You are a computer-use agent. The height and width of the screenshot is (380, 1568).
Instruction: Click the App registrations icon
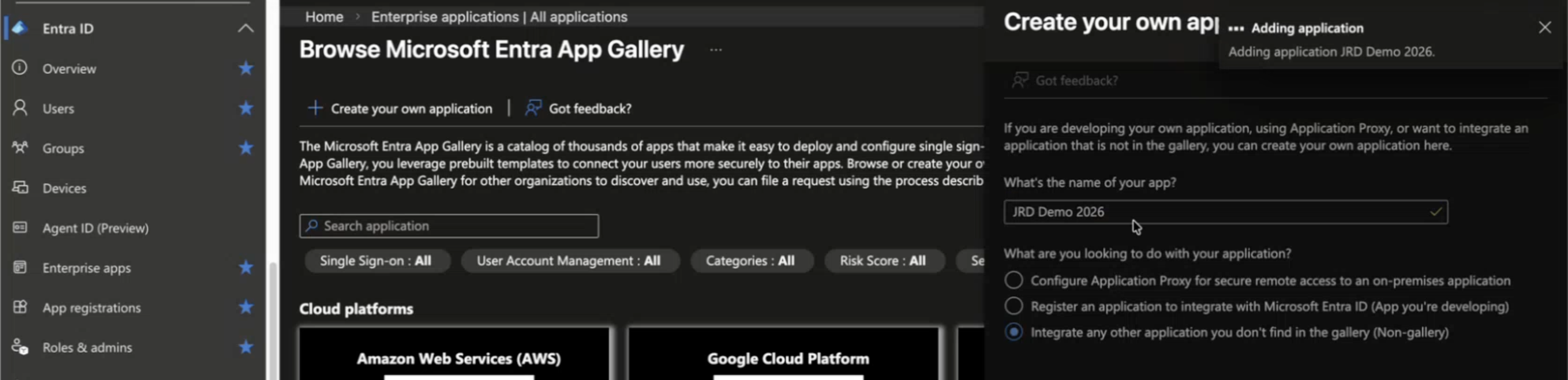tap(20, 307)
